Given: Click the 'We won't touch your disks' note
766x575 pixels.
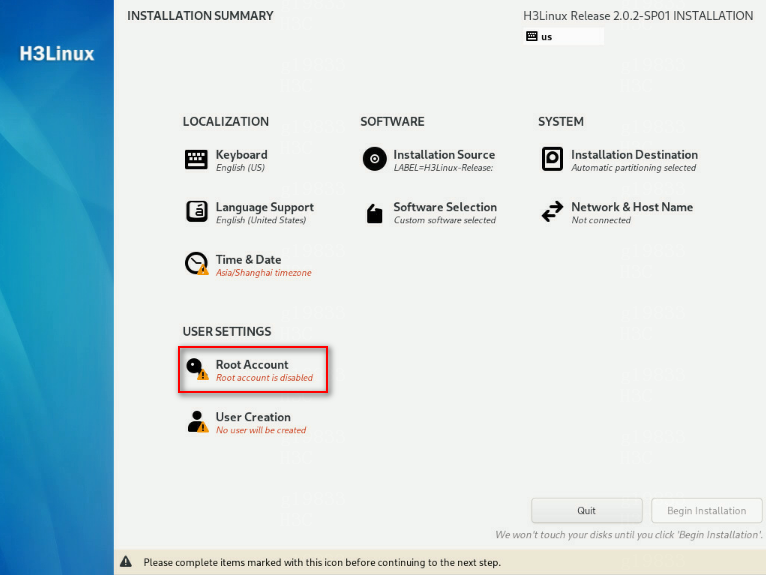Looking at the screenshot, I should [x=629, y=534].
